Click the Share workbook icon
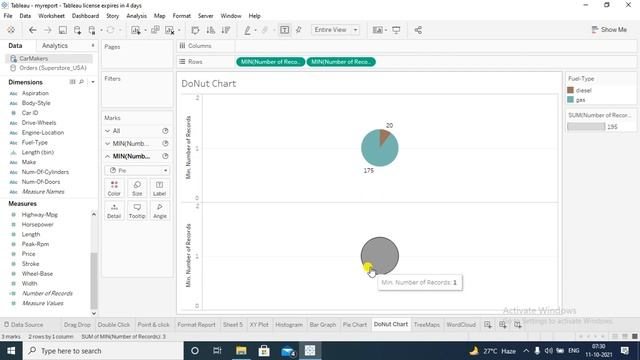This screenshot has height=360, width=640. [418, 30]
